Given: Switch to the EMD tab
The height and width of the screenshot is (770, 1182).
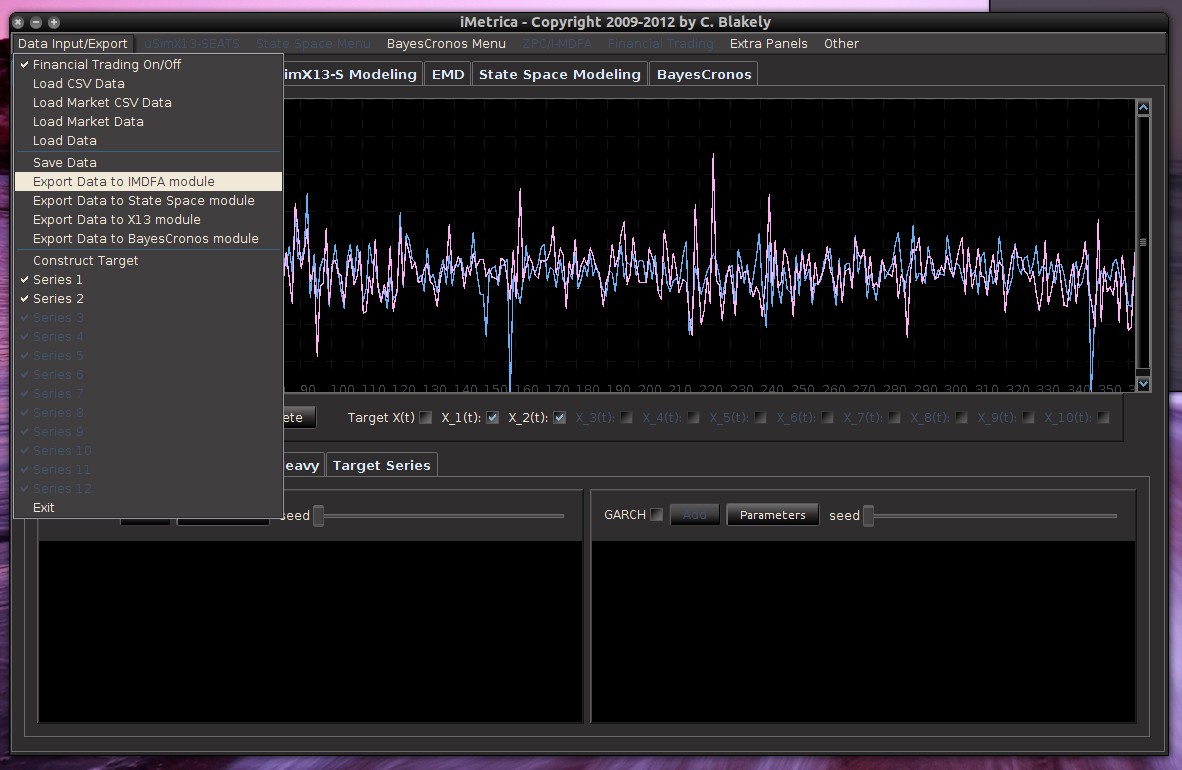Looking at the screenshot, I should tap(447, 75).
